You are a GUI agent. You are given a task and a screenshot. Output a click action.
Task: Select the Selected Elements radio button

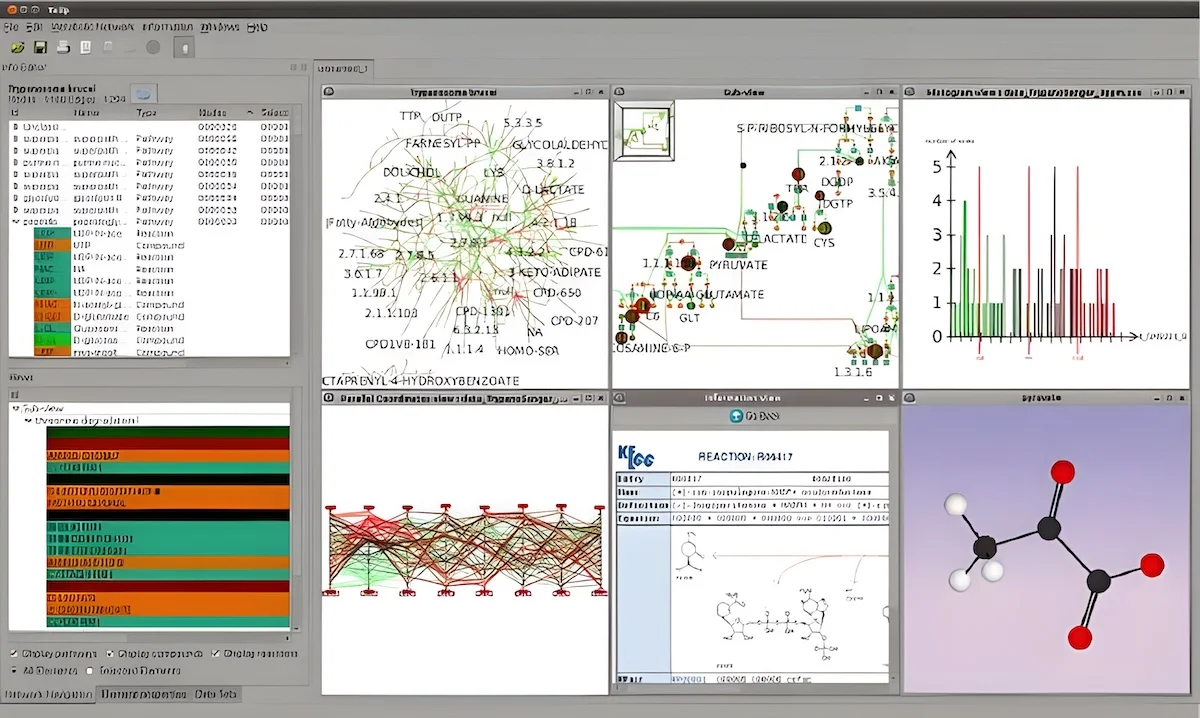91,670
